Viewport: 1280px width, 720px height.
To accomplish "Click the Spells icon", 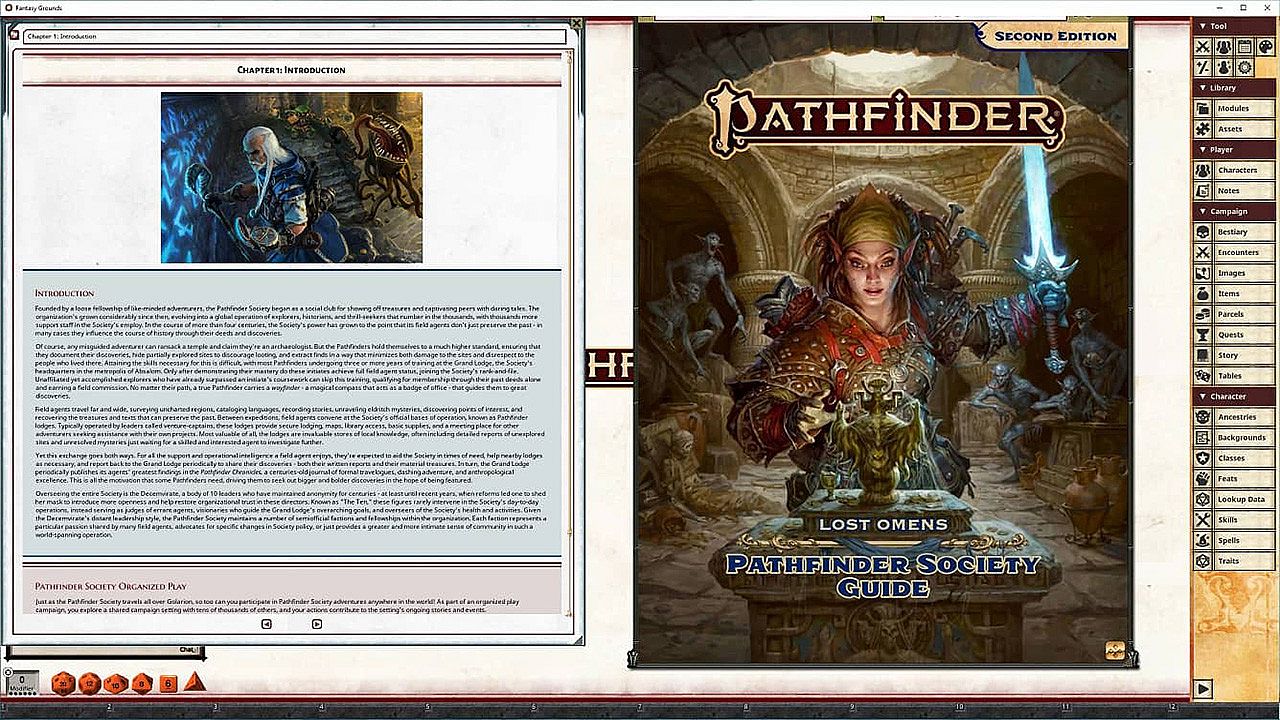I will click(x=1204, y=540).
